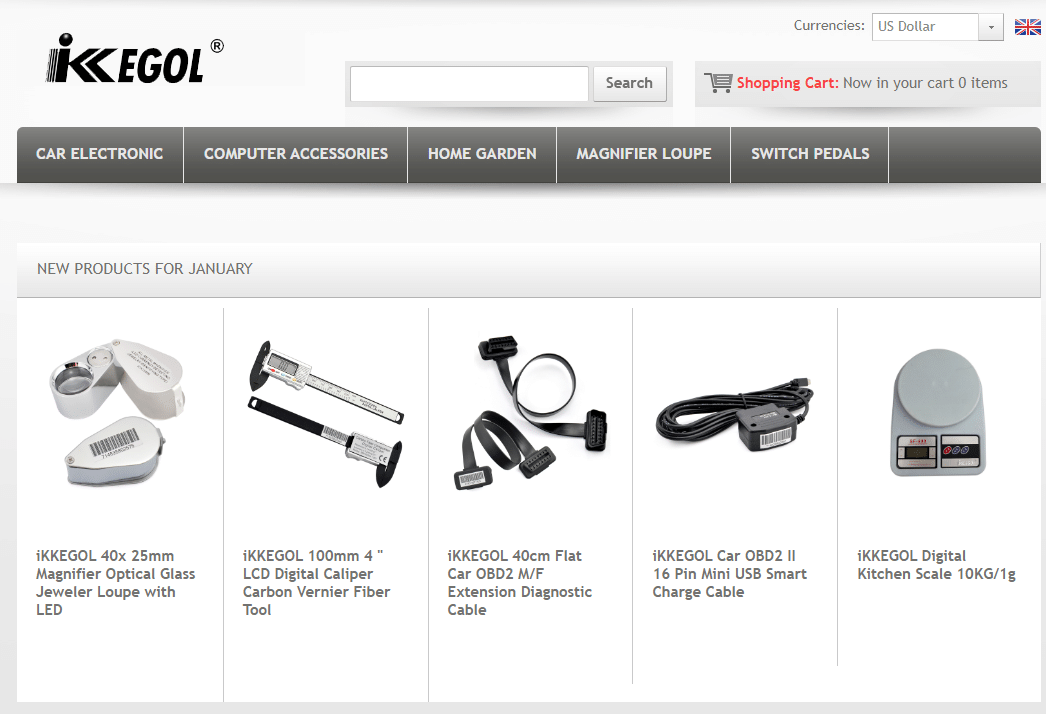Image resolution: width=1046 pixels, height=714 pixels.
Task: View the USB smart charge cable image
Action: point(734,414)
